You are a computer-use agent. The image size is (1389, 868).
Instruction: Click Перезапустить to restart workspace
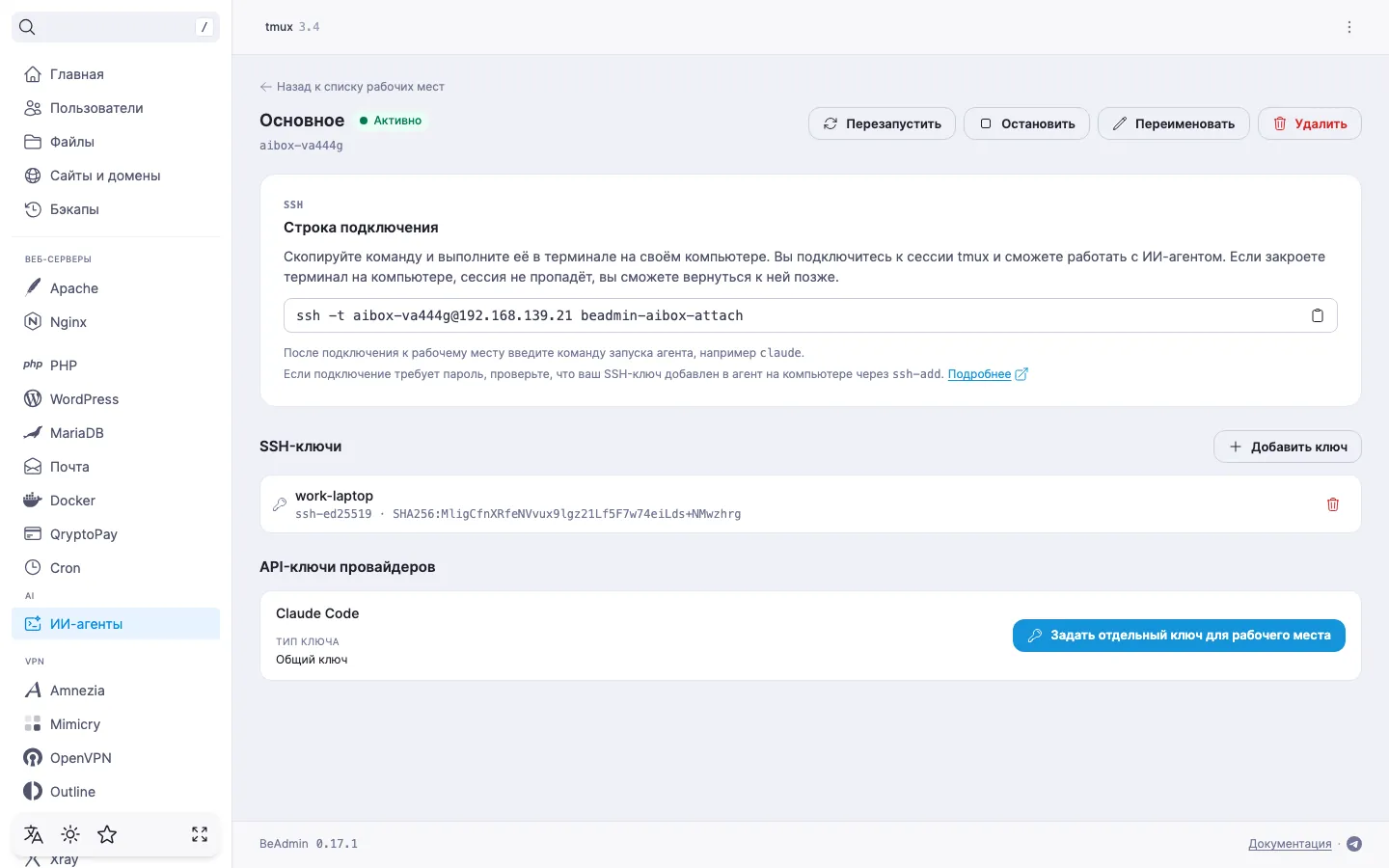coord(882,123)
